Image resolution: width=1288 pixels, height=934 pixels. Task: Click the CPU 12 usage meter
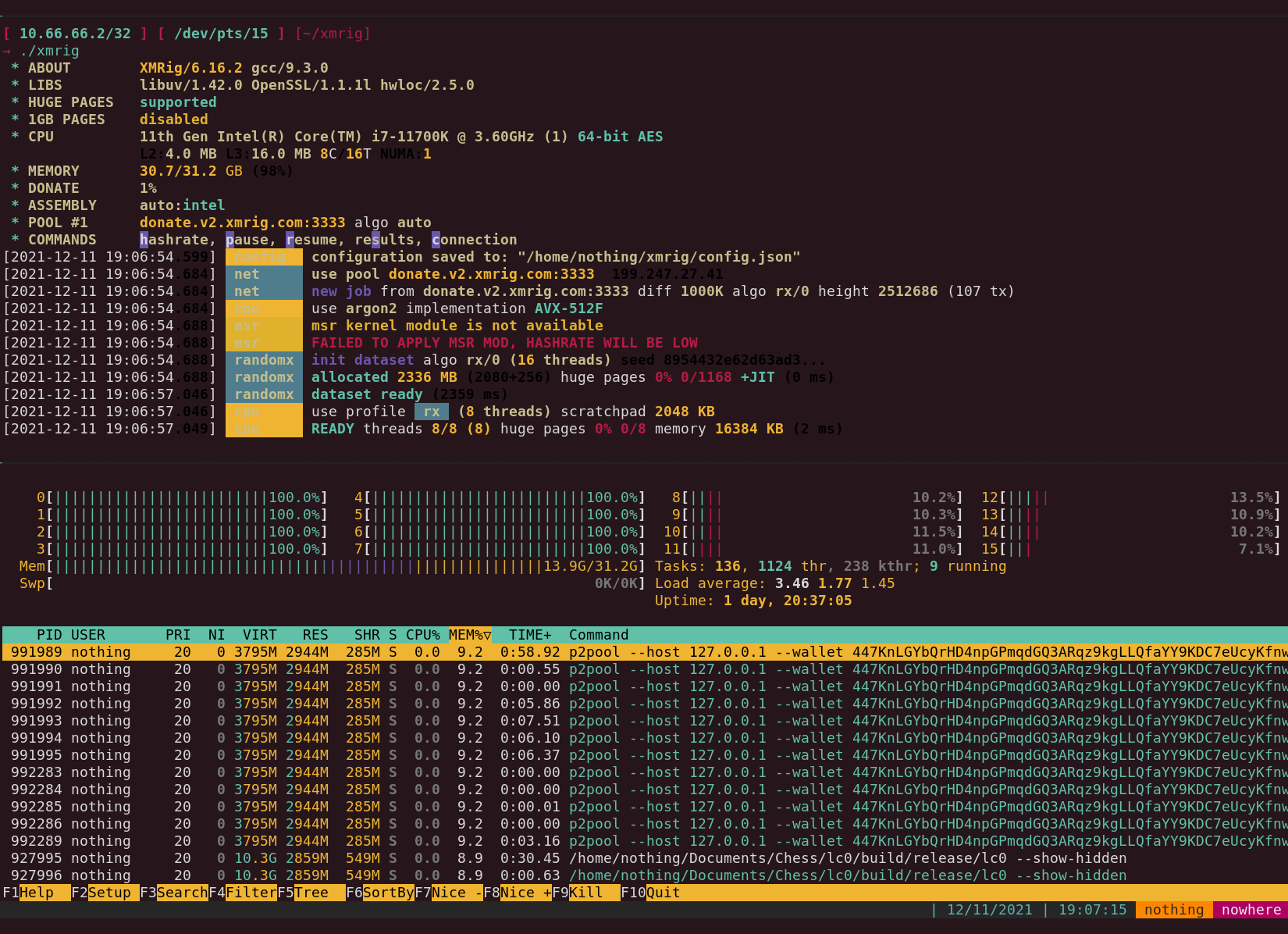click(x=1131, y=497)
